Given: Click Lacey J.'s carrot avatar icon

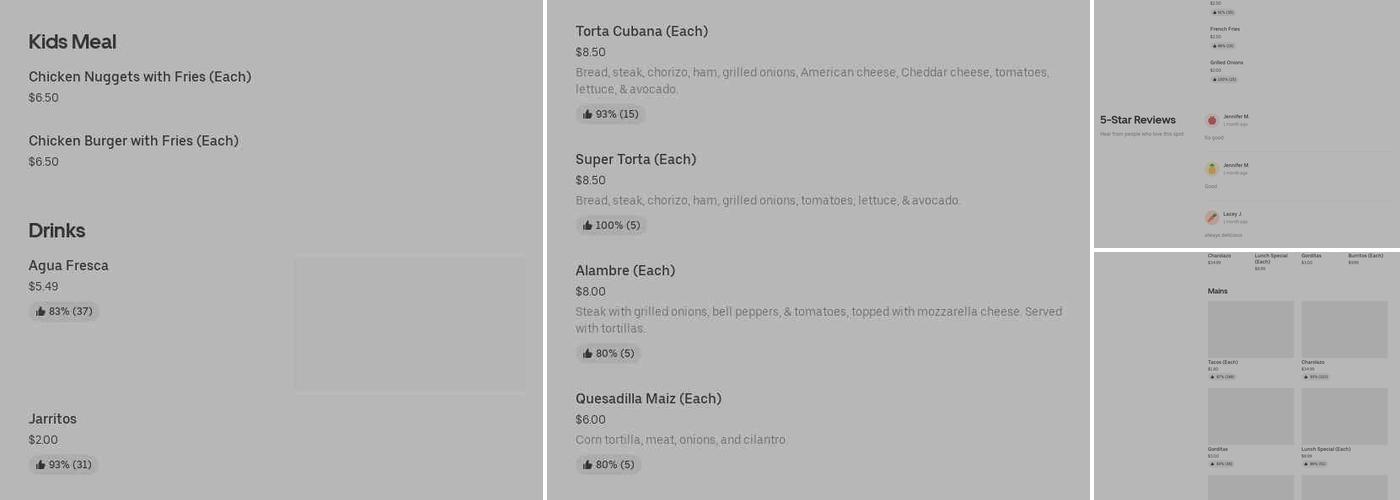Looking at the screenshot, I should (x=1212, y=217).
